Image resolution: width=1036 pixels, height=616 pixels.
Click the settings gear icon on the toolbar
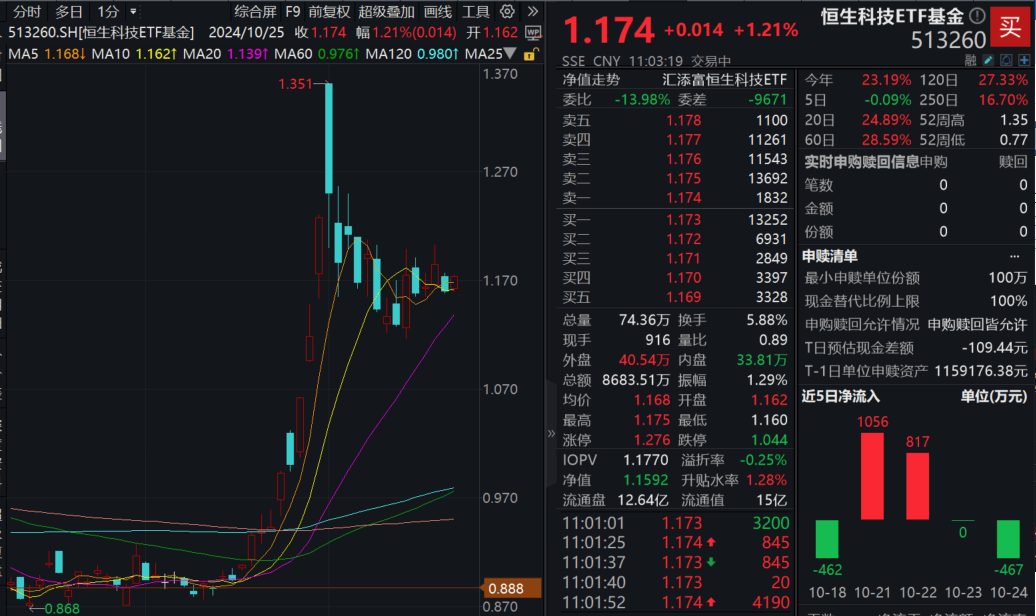[x=506, y=12]
